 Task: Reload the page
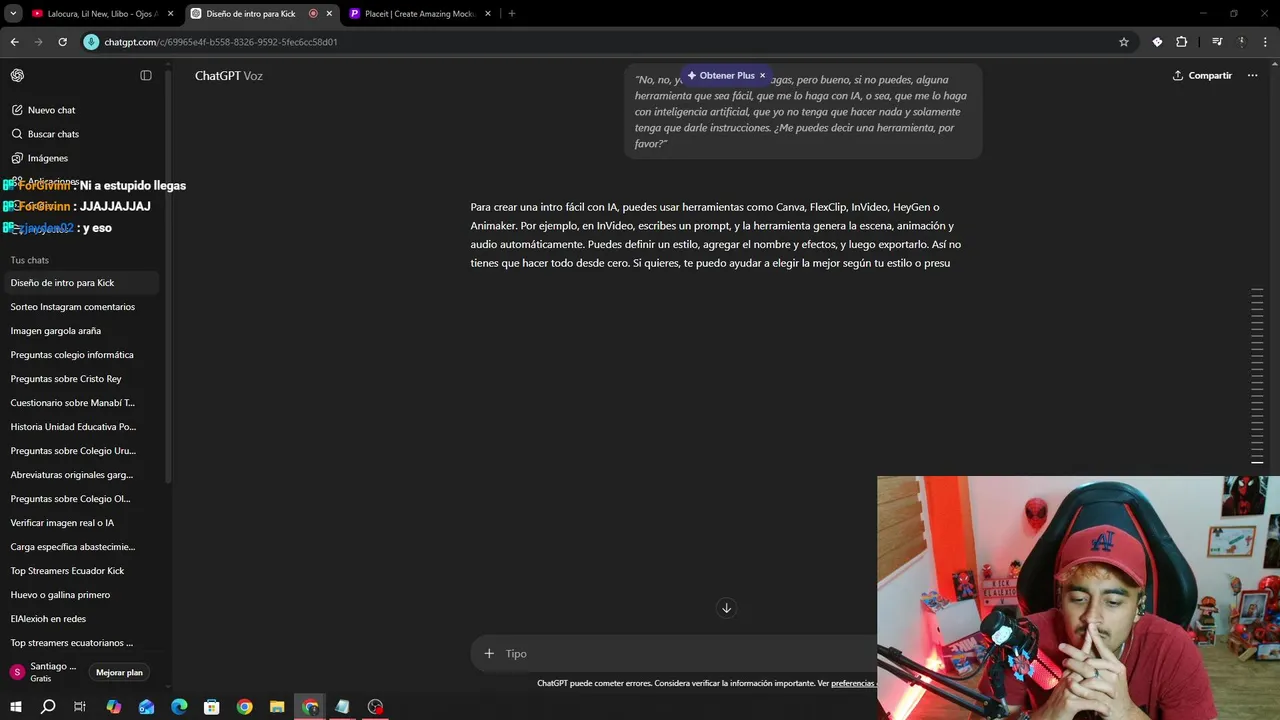62,42
